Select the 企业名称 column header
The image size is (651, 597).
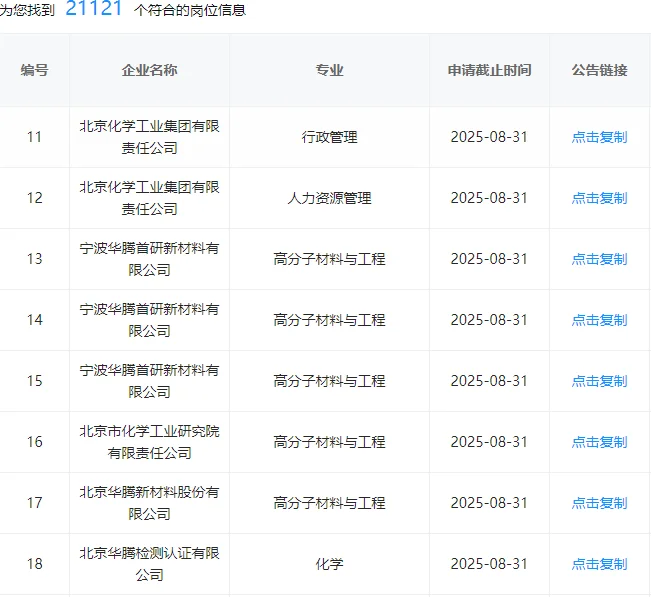(149, 70)
